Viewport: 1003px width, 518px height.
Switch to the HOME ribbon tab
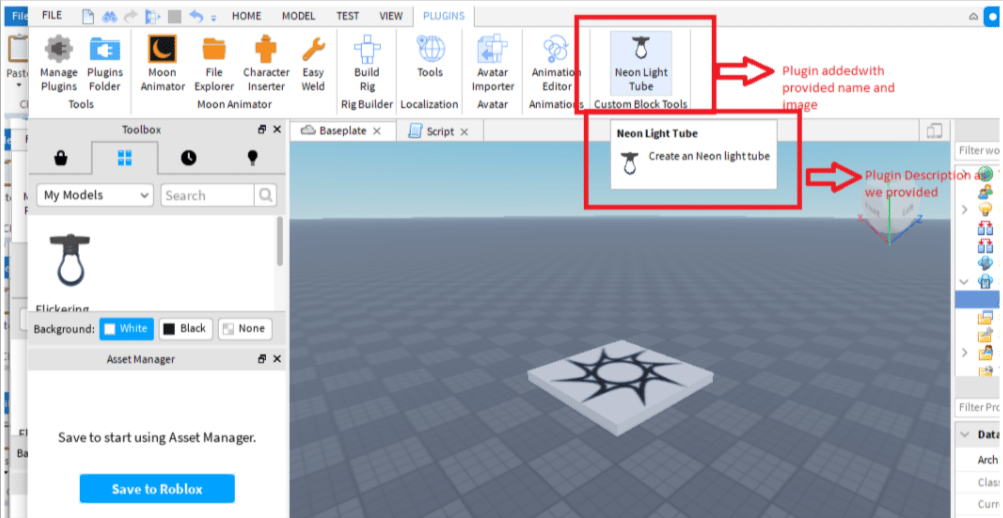(x=246, y=16)
